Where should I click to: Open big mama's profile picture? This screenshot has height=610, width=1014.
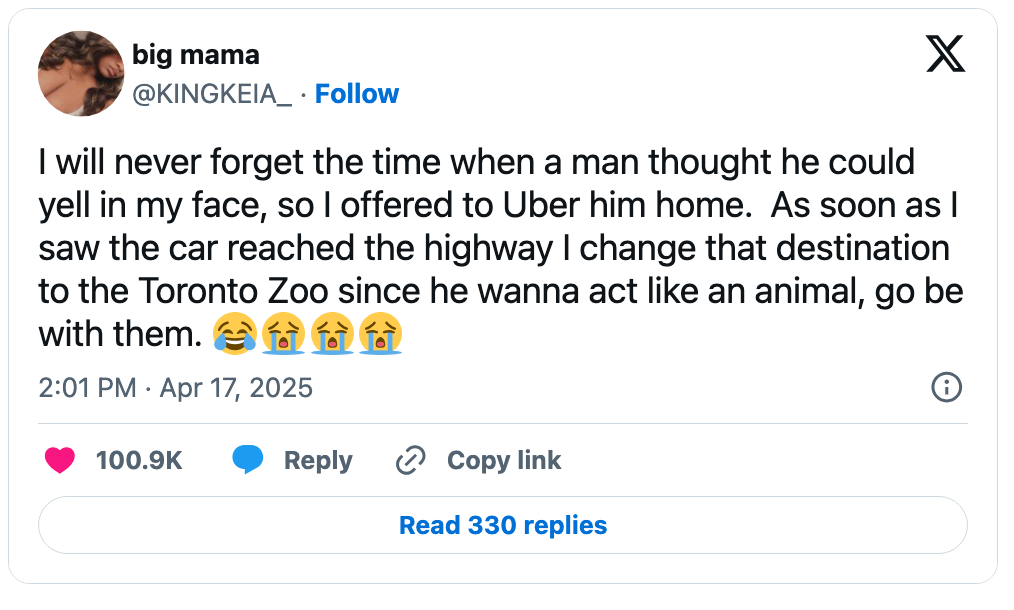(x=80, y=73)
